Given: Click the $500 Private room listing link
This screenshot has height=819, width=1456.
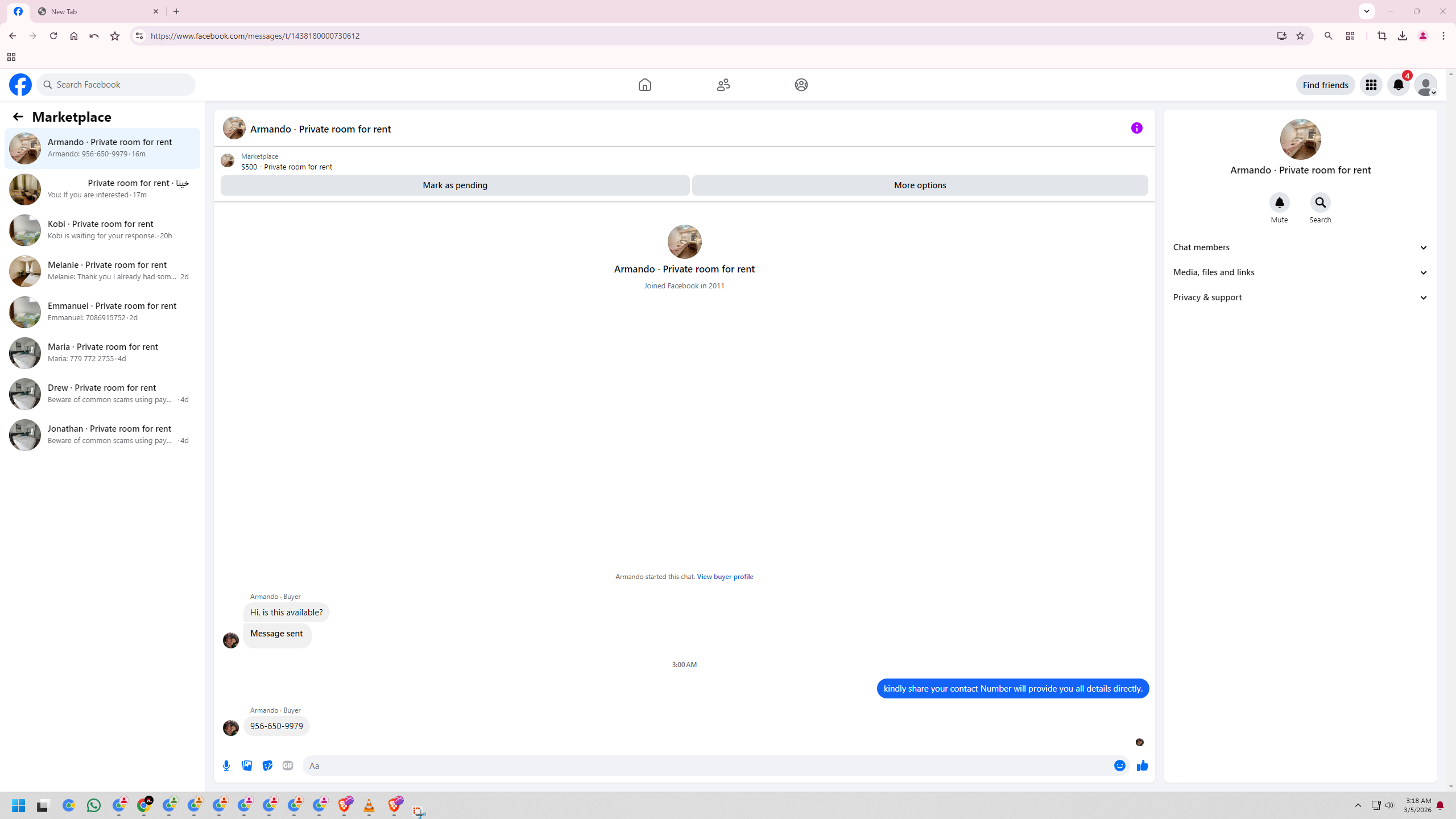Looking at the screenshot, I should tap(286, 167).
